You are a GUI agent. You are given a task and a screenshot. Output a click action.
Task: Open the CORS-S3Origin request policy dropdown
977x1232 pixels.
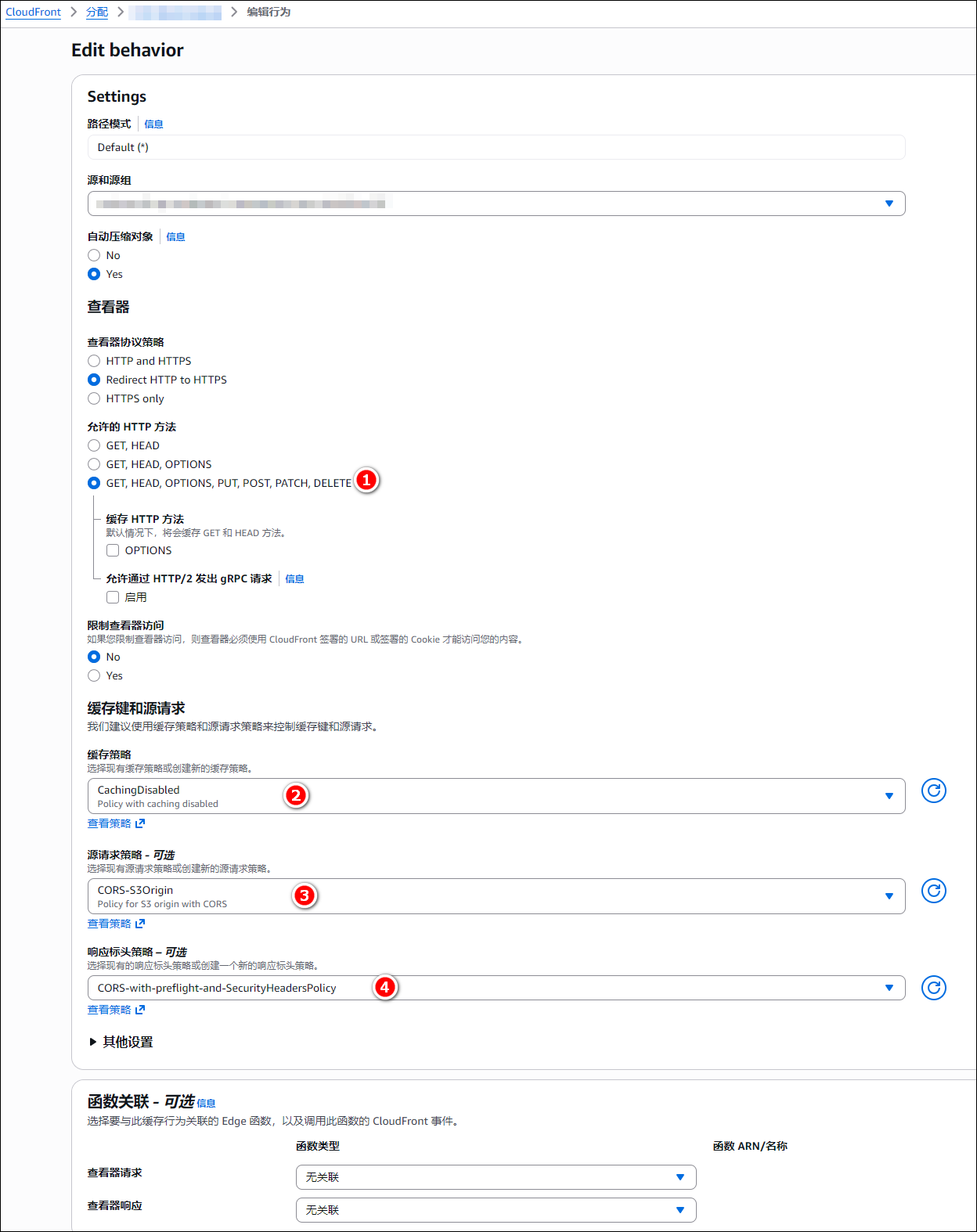496,896
